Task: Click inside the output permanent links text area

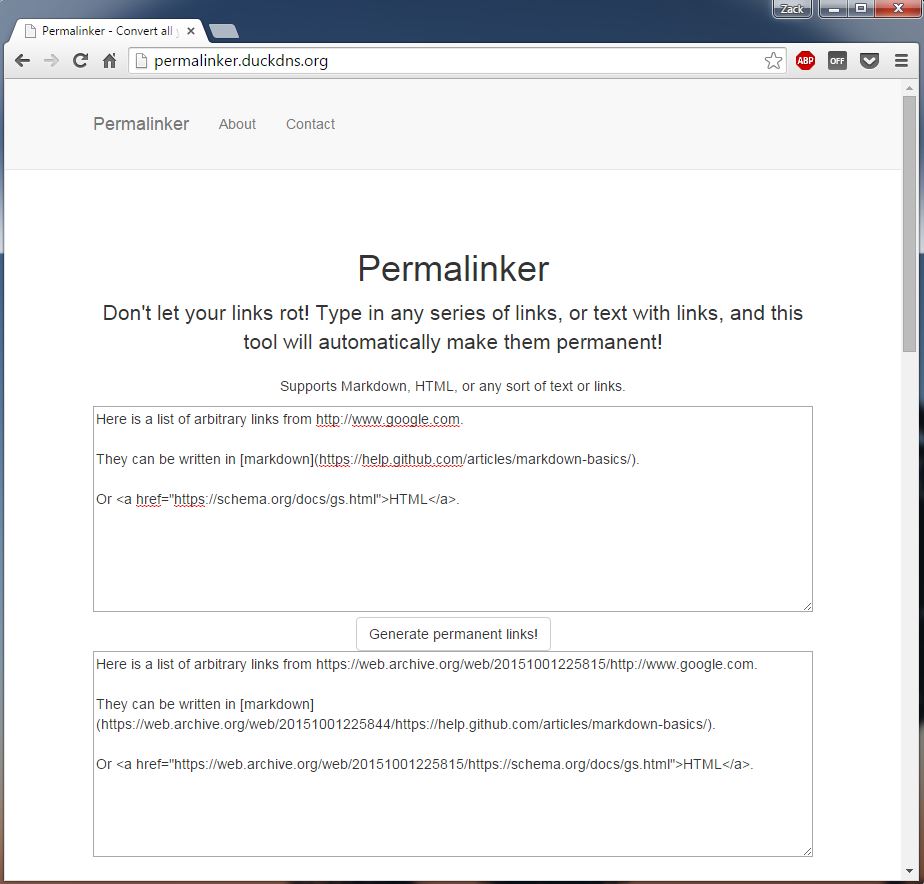Action: pos(453,754)
